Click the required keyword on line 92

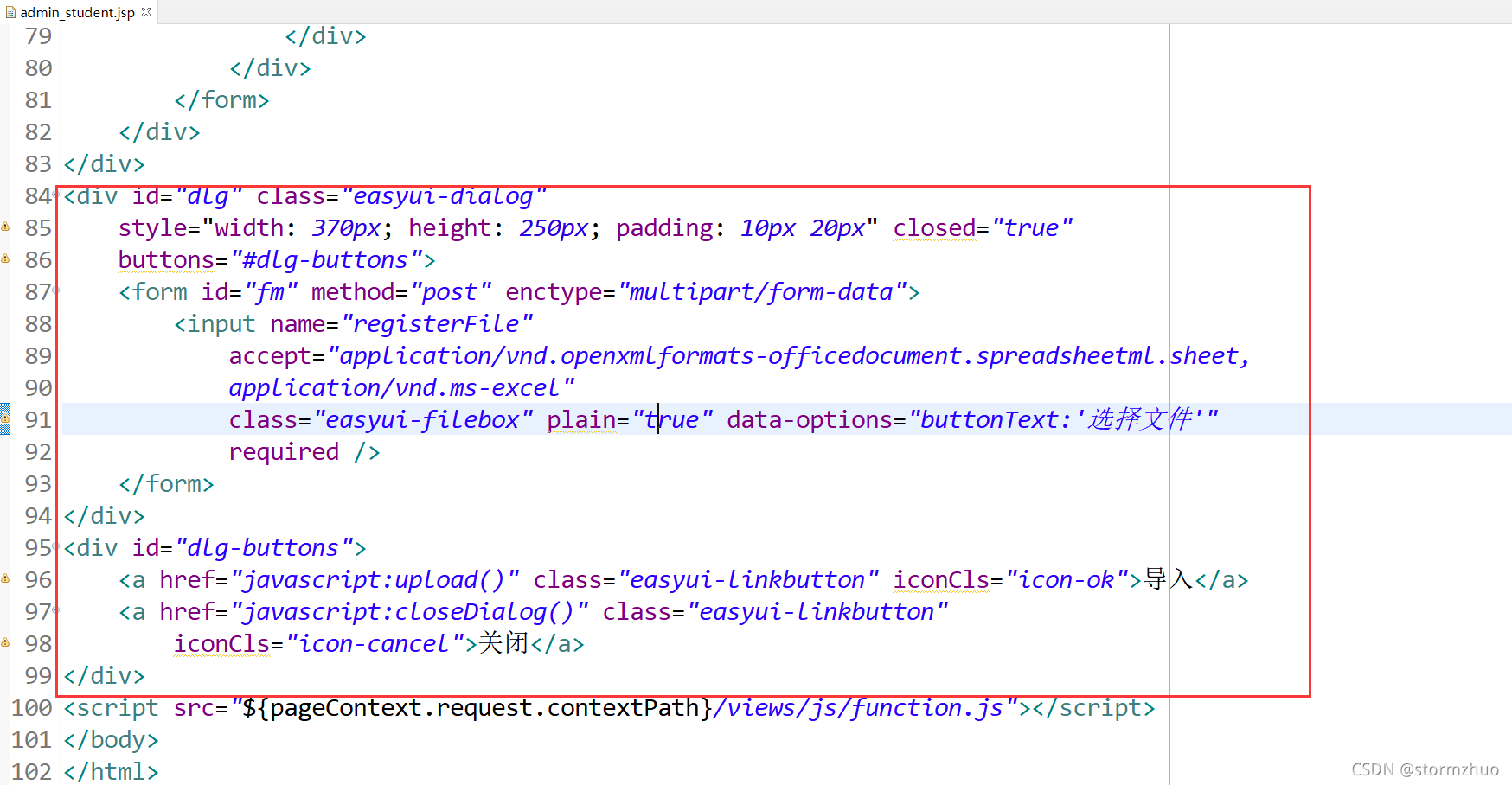point(284,452)
